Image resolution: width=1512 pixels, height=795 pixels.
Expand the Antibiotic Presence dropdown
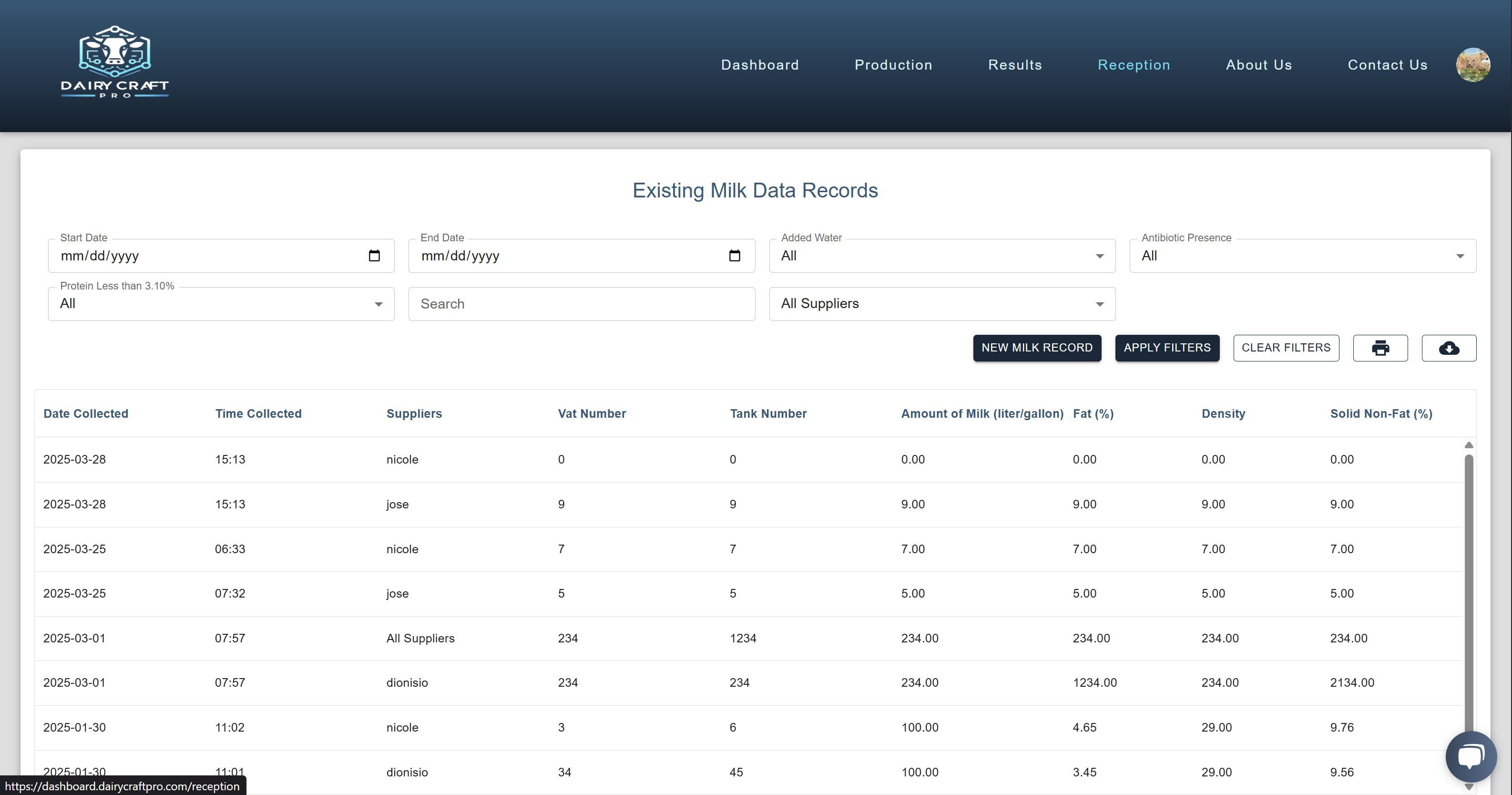(x=1302, y=256)
